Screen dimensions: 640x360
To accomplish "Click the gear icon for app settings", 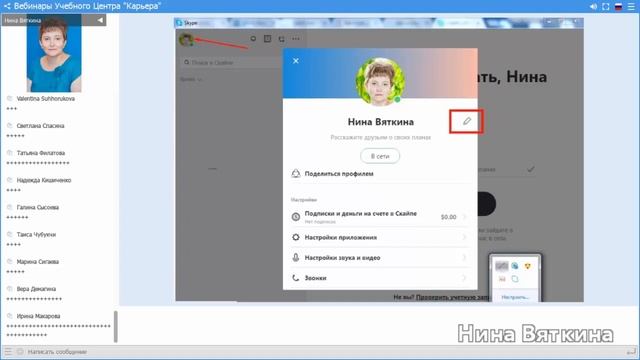I will pos(296,237).
